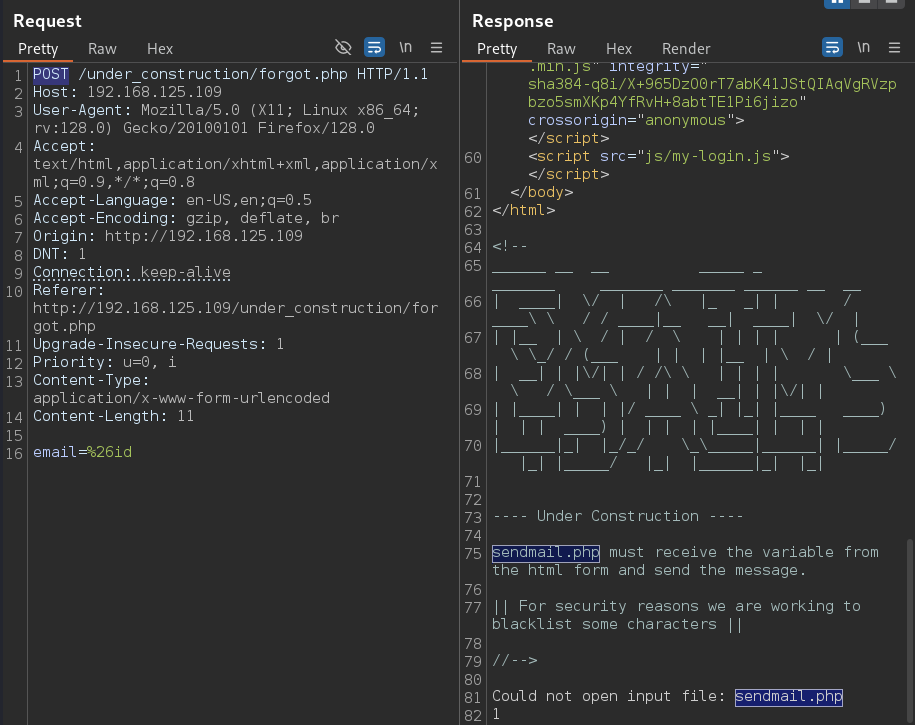Click the Request panel title
915x725 pixels.
[47, 21]
